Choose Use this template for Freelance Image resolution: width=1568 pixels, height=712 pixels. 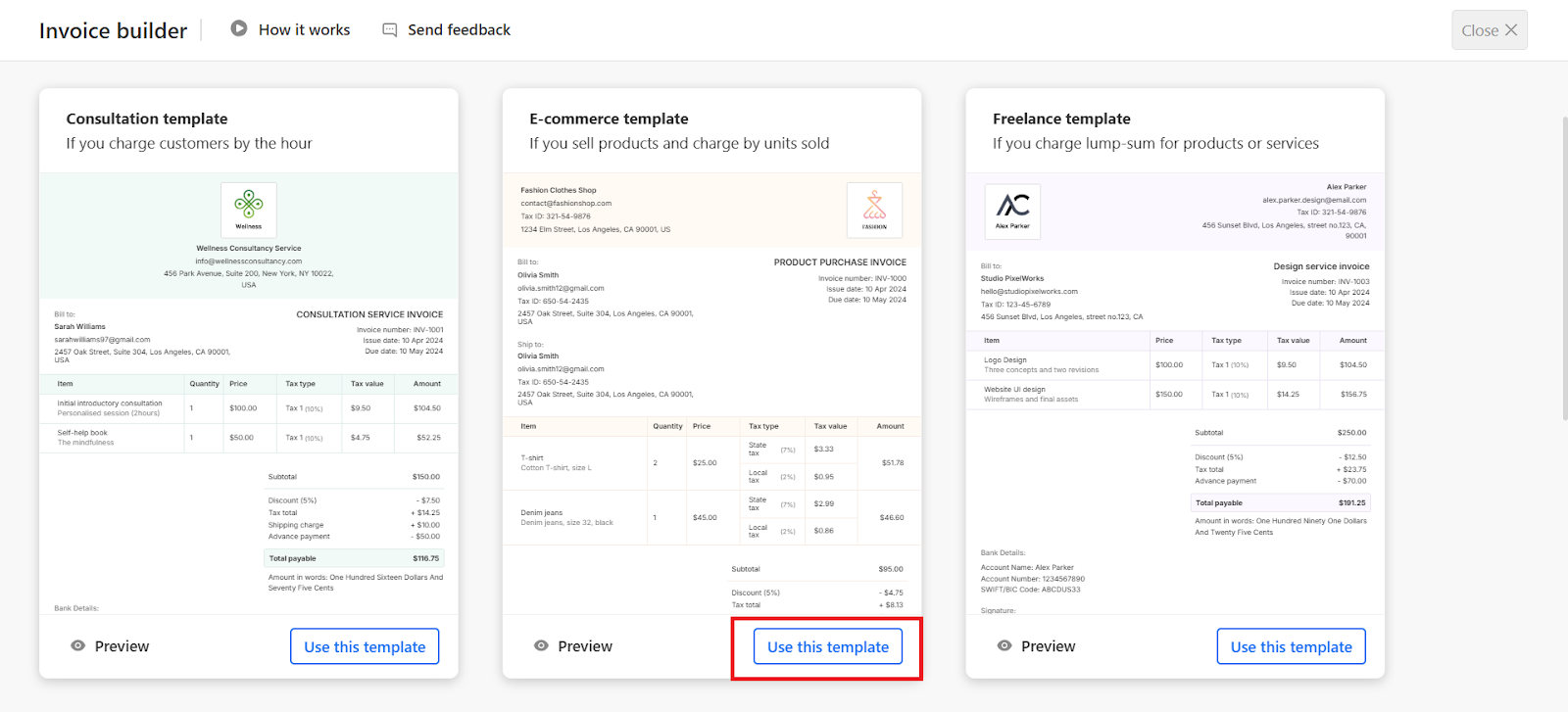point(1291,646)
